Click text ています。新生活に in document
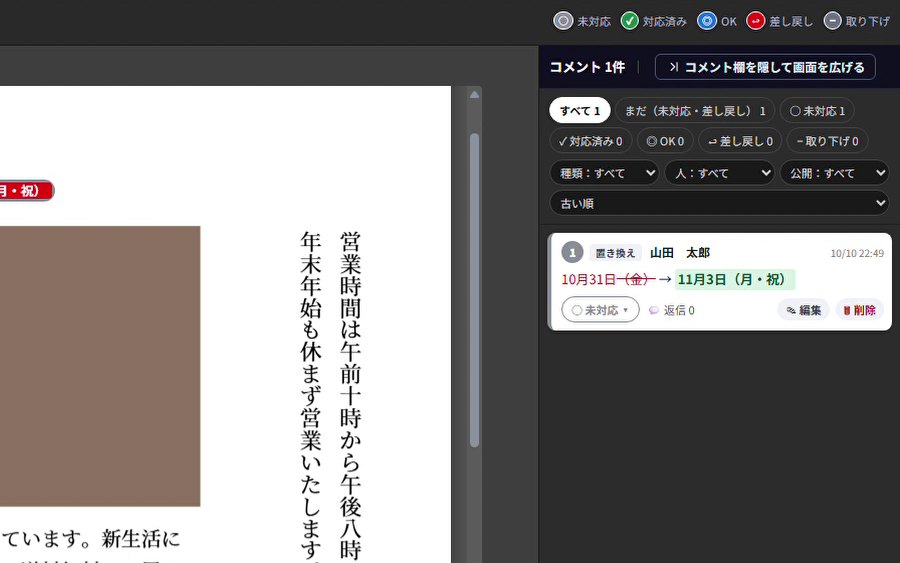The height and width of the screenshot is (563, 900). pyautogui.click(x=91, y=539)
